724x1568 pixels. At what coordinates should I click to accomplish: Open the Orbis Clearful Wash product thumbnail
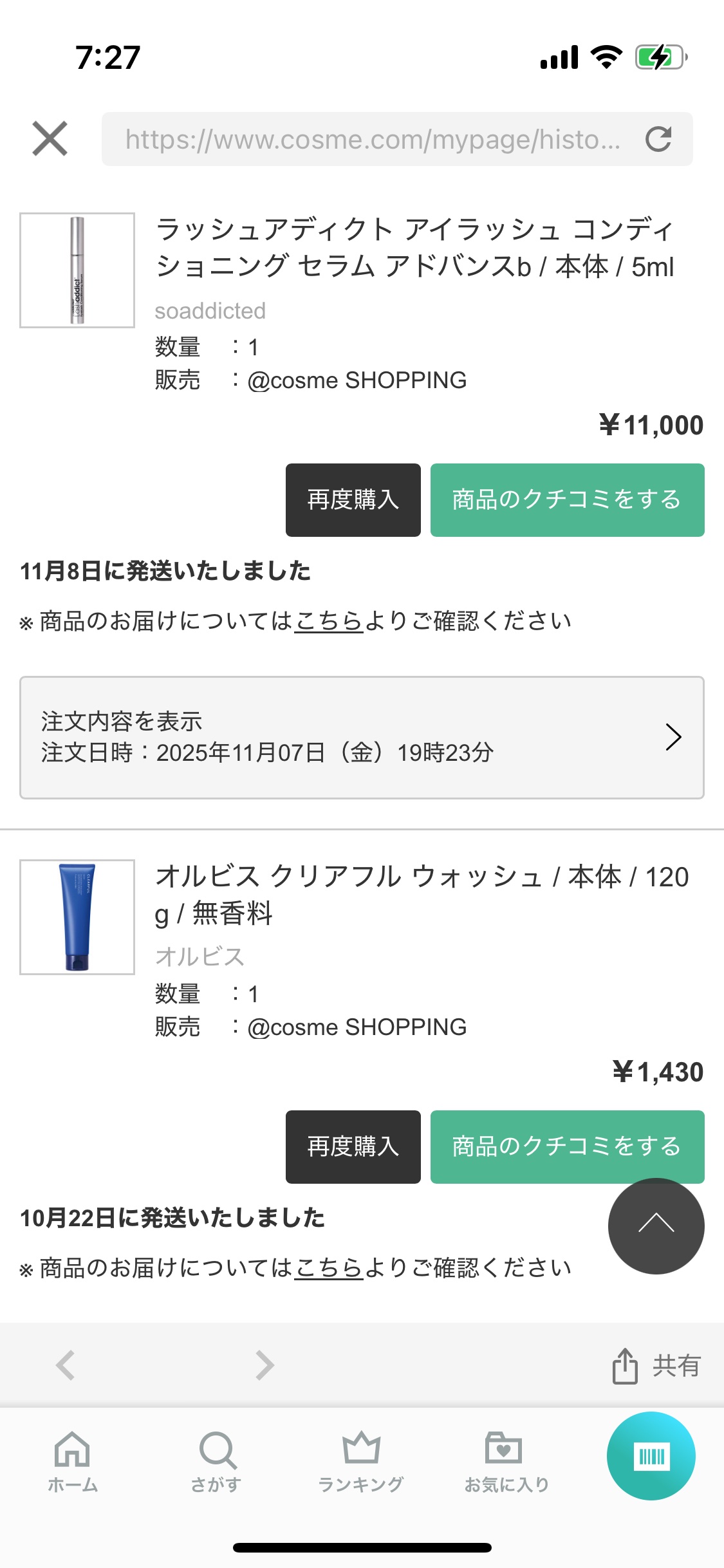[77, 917]
